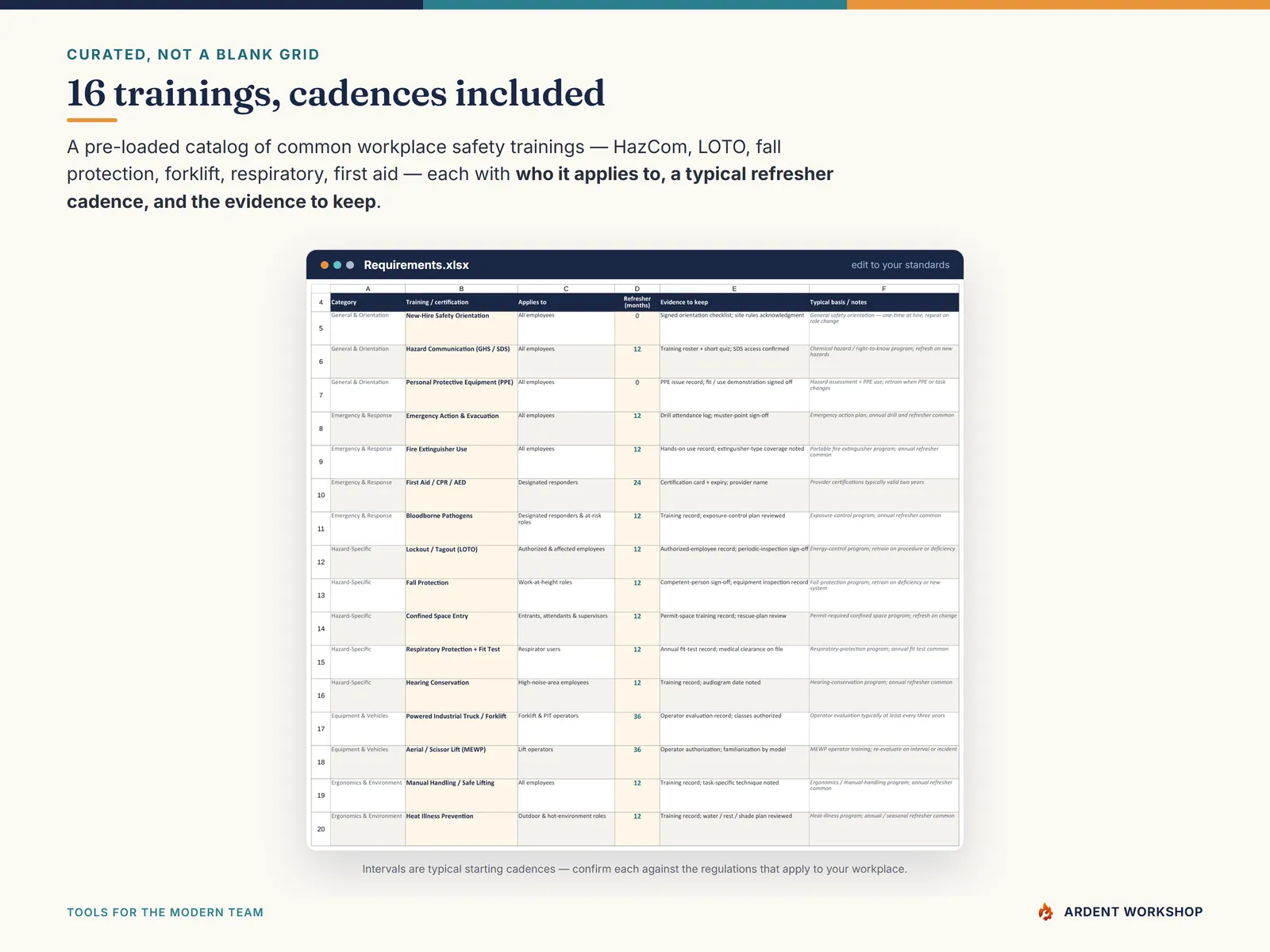Click 'Certification card + expiry; provider name' cell

734,495
